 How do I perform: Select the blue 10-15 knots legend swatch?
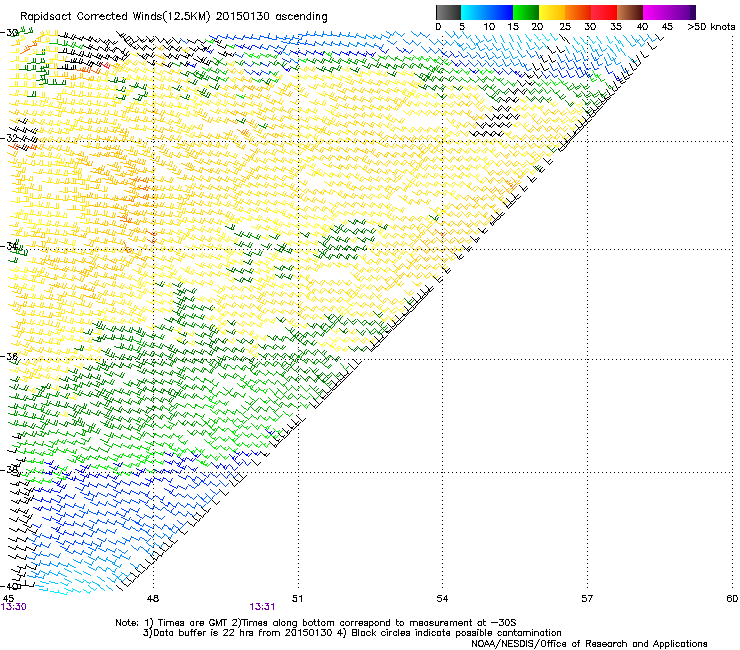tap(500, 12)
